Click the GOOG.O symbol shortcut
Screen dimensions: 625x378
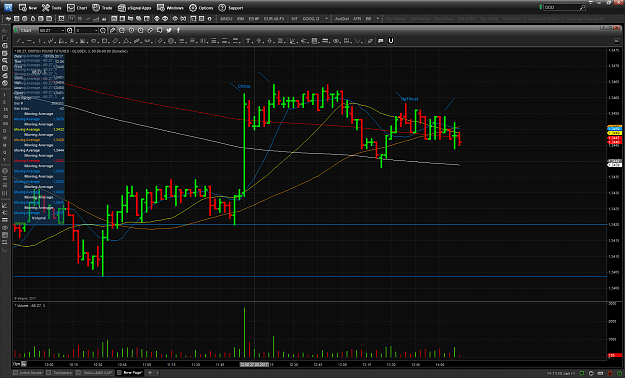tap(311, 19)
